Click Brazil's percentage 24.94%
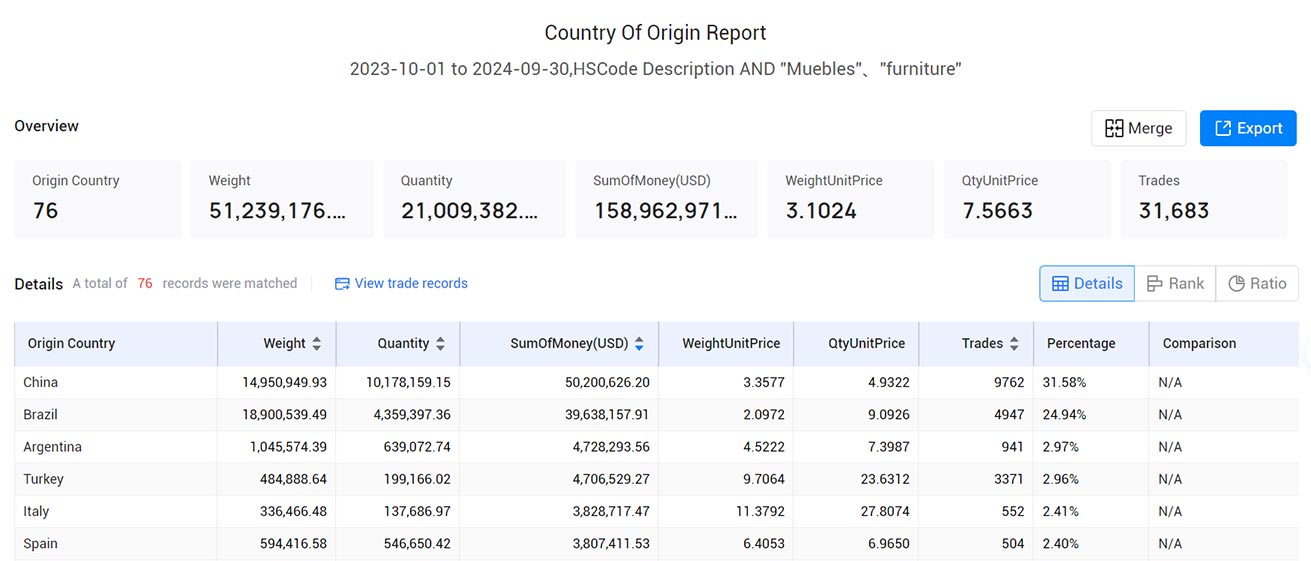The image size is (1311, 561). pyautogui.click(x=1064, y=414)
